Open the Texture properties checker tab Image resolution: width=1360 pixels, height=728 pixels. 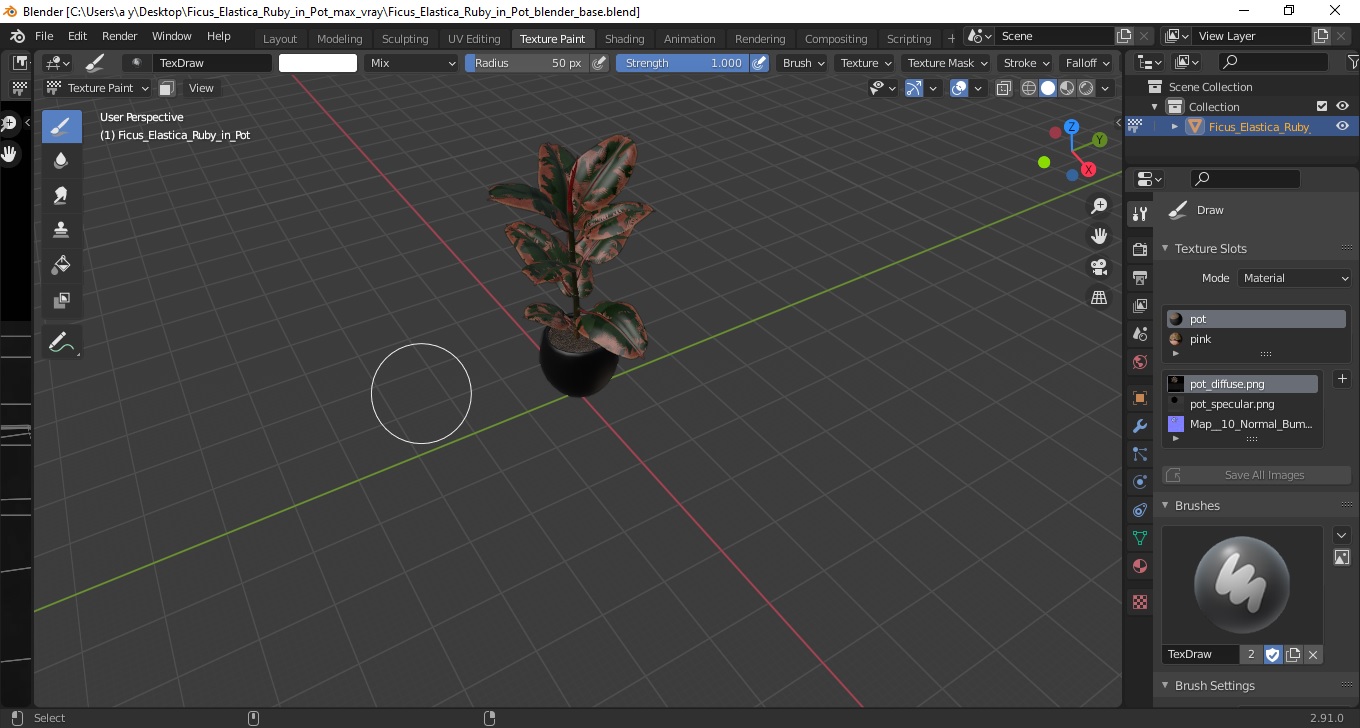(1139, 602)
